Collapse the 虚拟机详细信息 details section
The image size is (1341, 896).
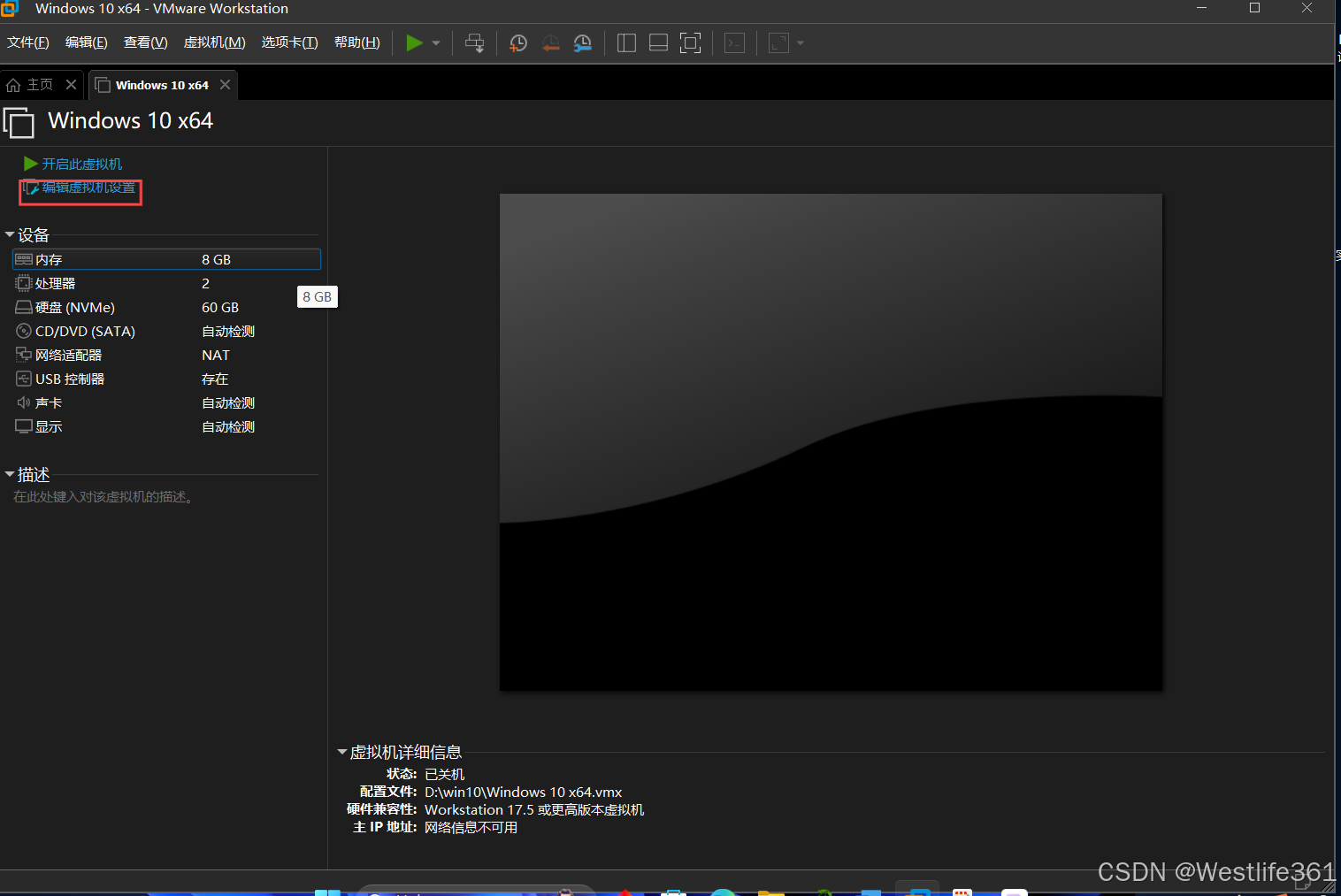coord(342,752)
